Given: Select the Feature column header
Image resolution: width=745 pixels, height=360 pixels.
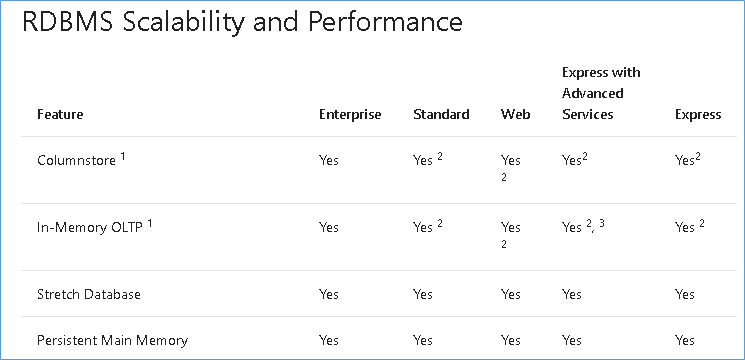Looking at the screenshot, I should (60, 114).
